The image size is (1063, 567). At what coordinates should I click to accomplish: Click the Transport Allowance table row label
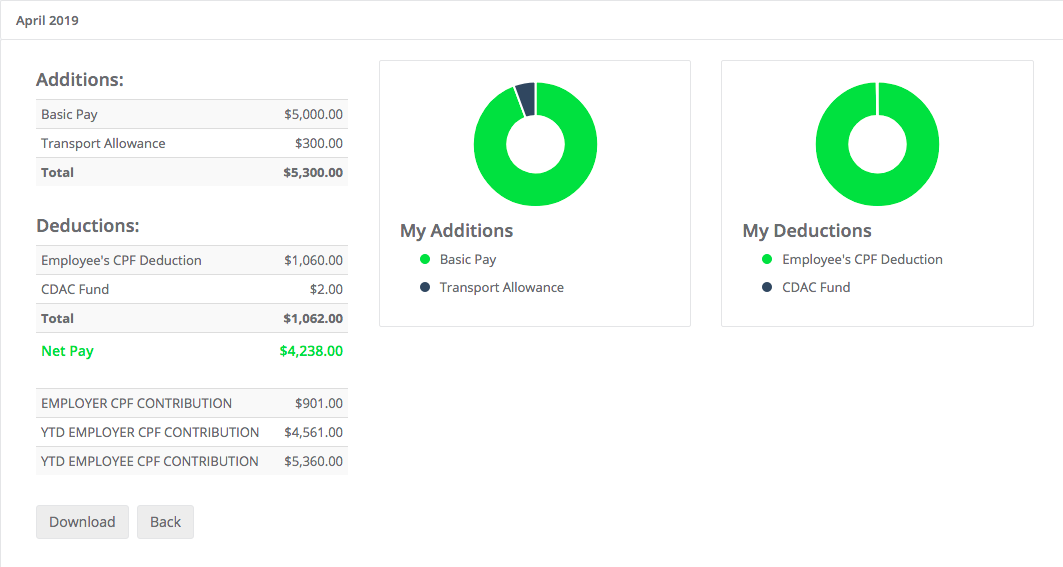point(103,143)
